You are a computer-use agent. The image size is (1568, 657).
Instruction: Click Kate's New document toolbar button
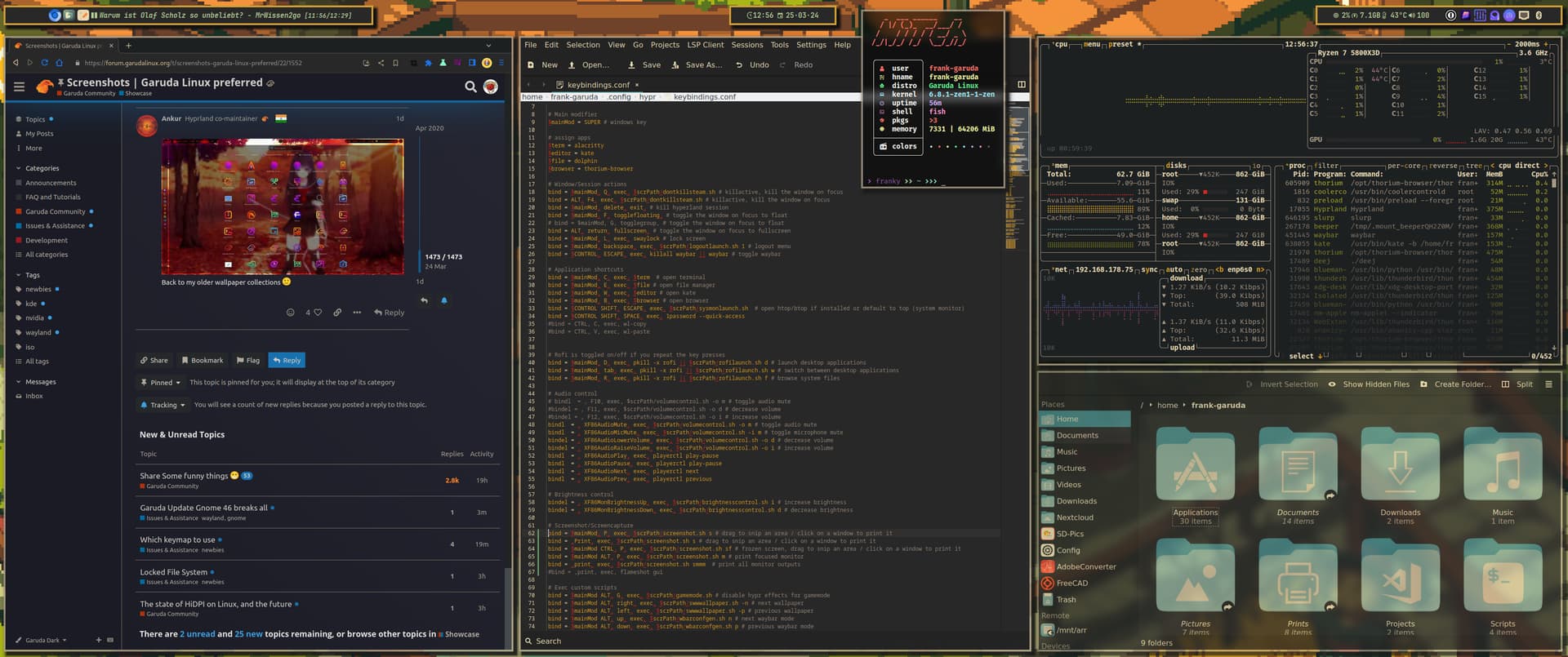pos(543,65)
